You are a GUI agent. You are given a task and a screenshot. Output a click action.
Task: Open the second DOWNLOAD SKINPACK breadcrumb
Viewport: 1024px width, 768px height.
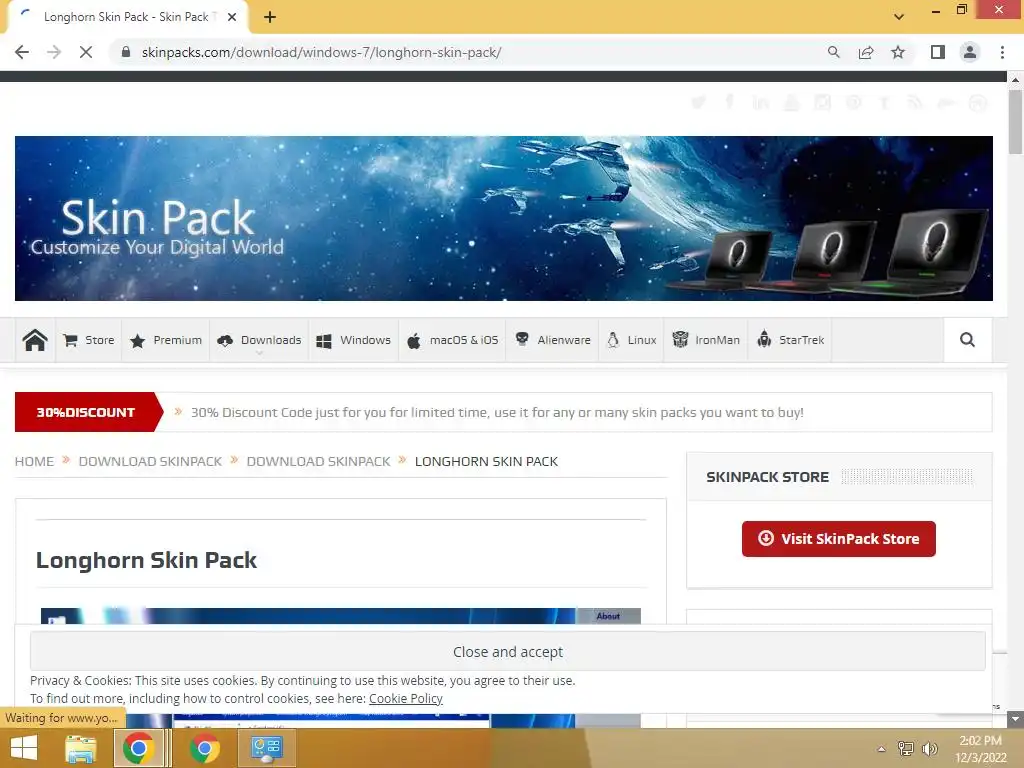click(x=318, y=461)
